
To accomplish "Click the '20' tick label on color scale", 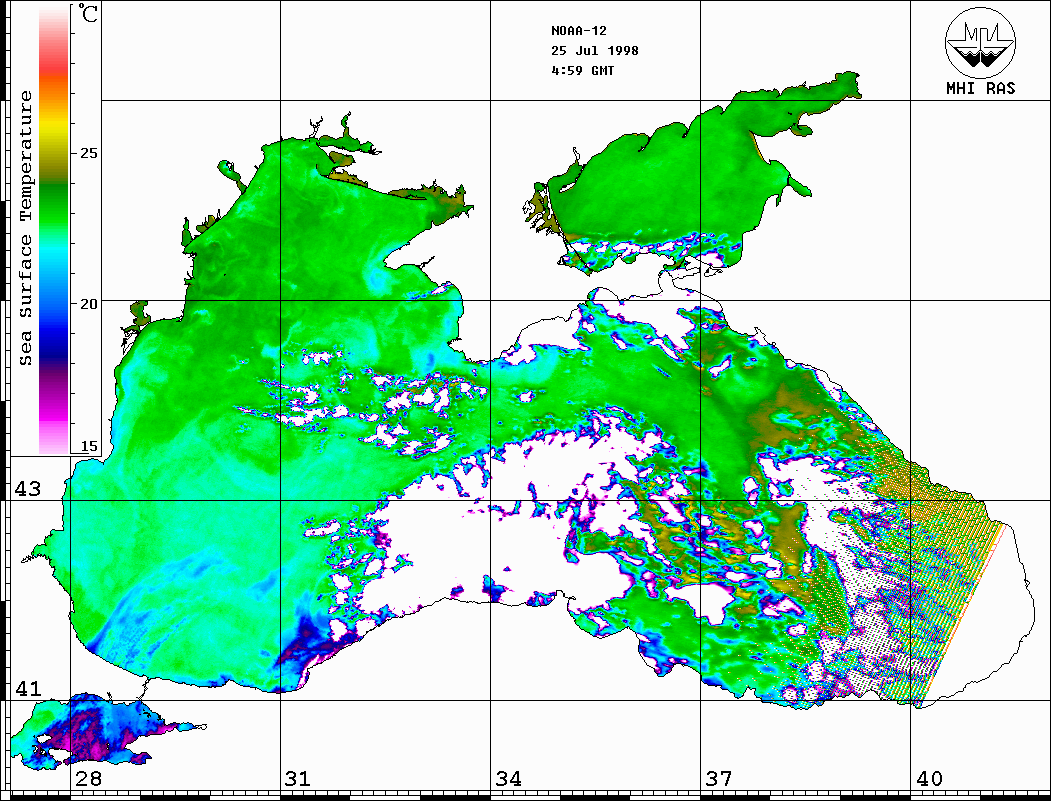I will 88,304.
